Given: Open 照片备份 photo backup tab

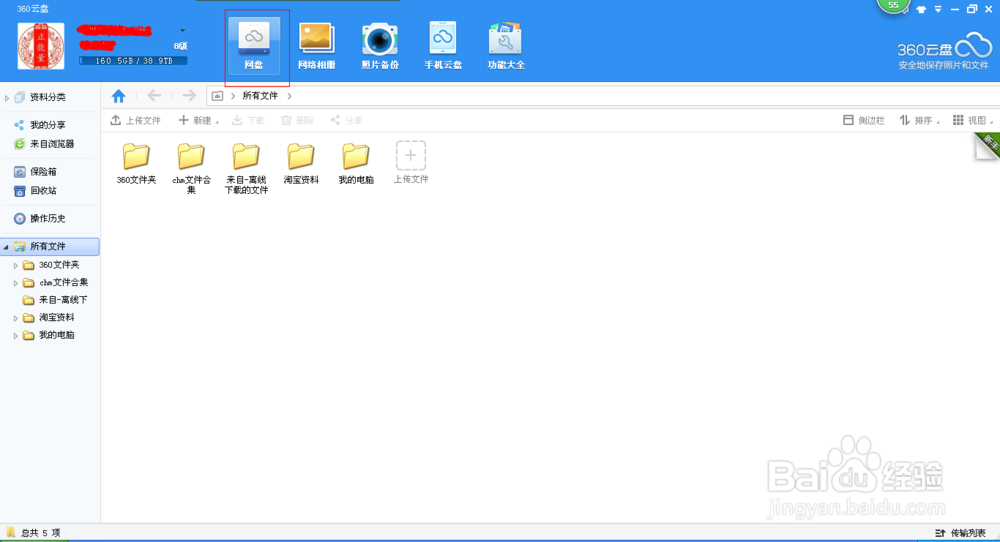Looking at the screenshot, I should tap(379, 46).
